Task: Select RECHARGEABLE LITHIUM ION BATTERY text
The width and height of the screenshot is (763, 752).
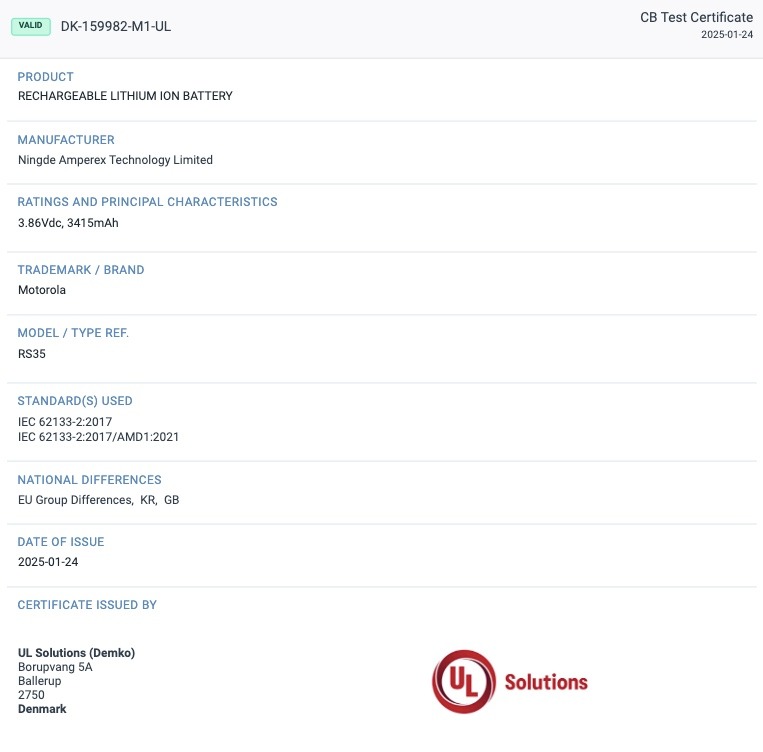Action: 125,96
